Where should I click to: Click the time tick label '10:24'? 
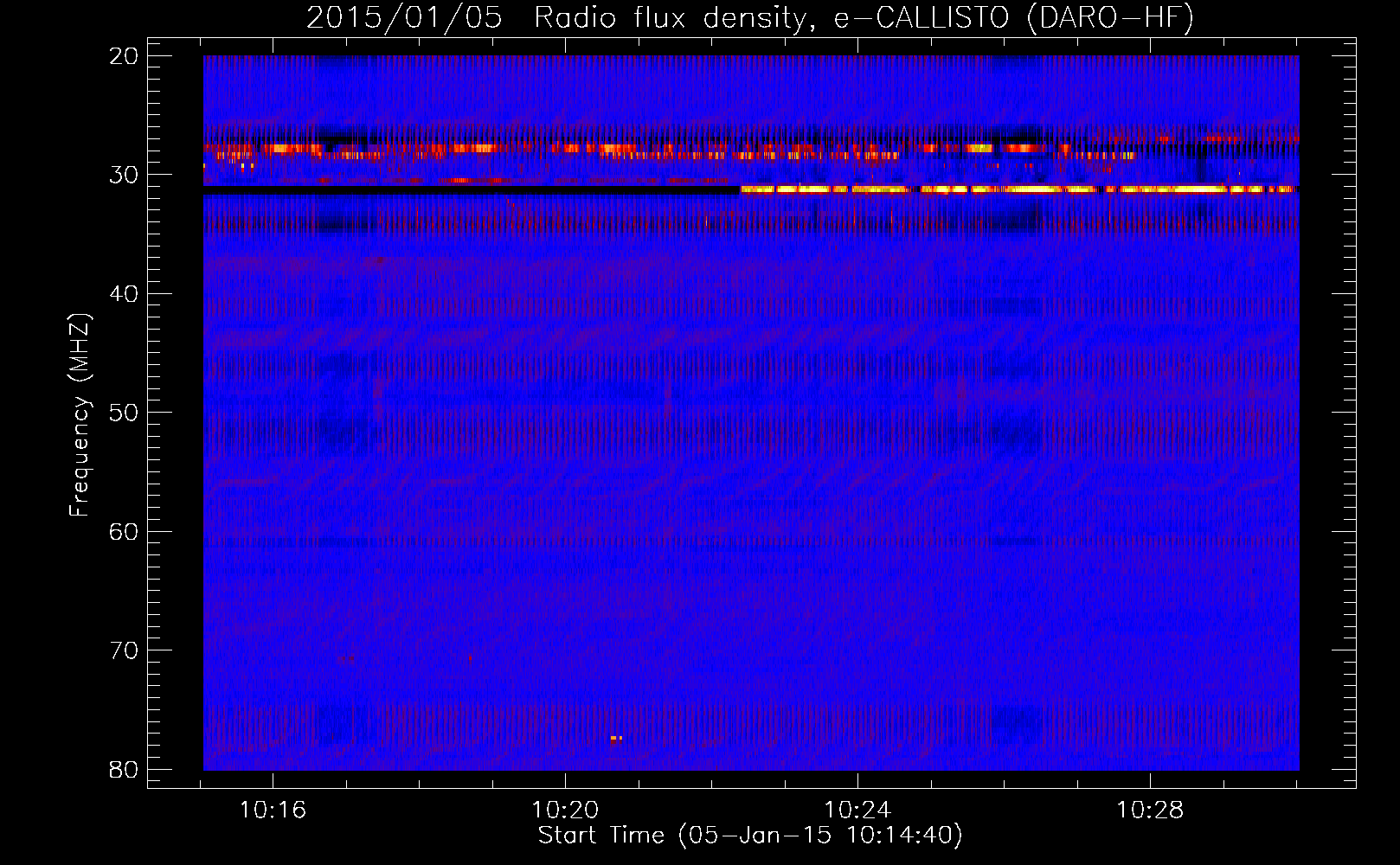point(857,811)
